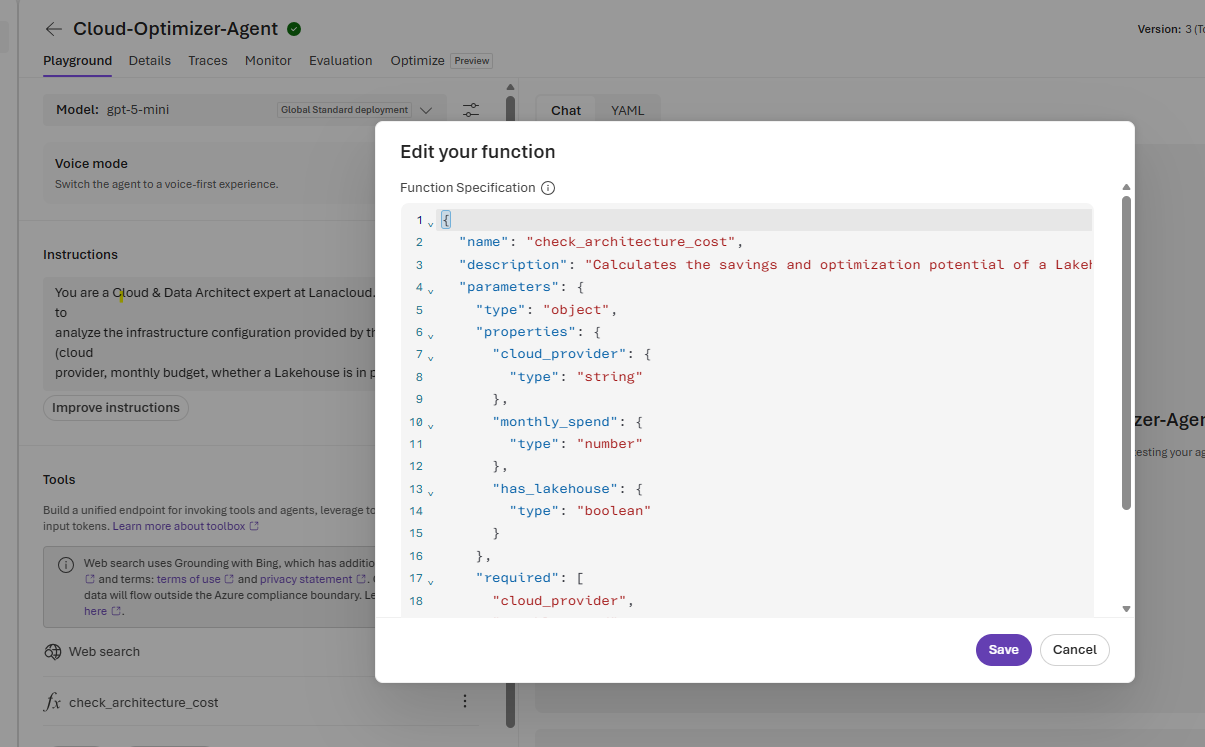The width and height of the screenshot is (1205, 747).
Task: Click line number 16 in the gutter
Action: tap(416, 556)
